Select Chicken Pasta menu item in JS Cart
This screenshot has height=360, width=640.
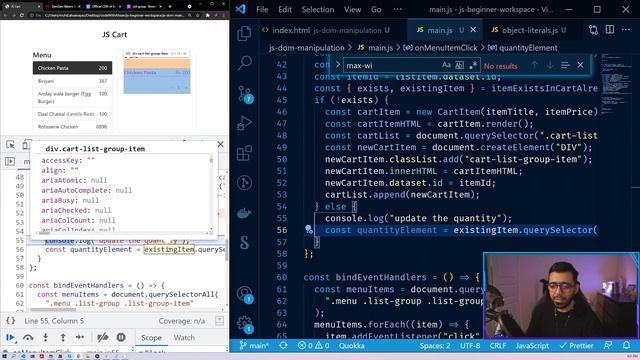tap(72, 68)
